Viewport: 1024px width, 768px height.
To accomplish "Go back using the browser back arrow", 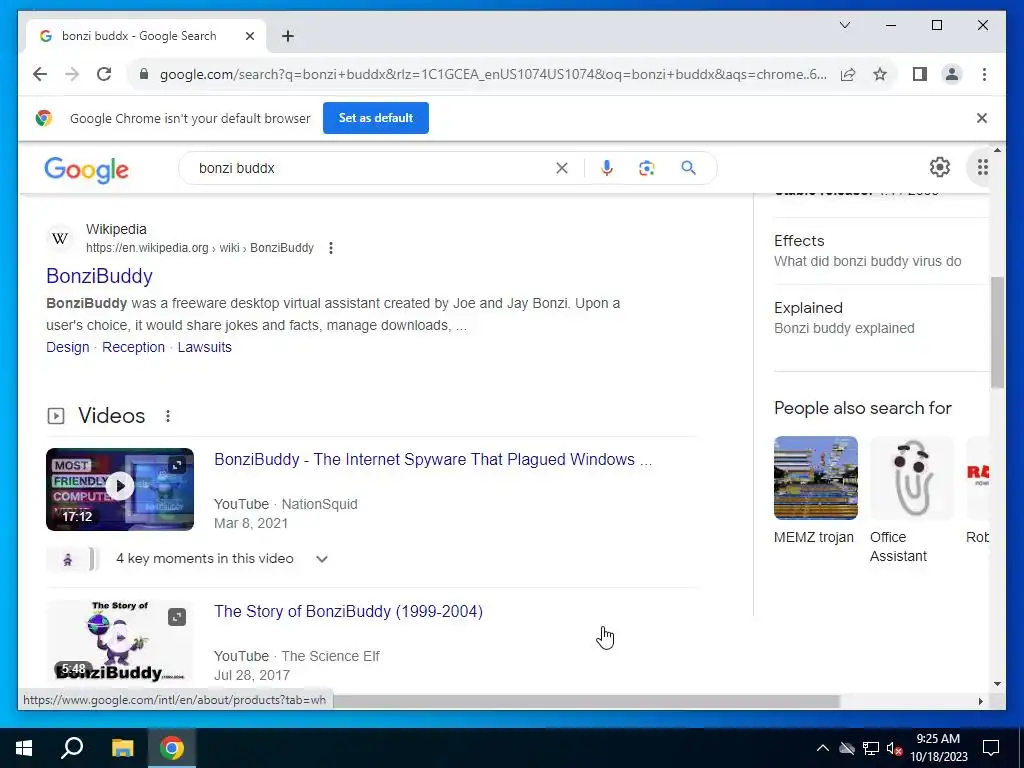I will tap(40, 74).
